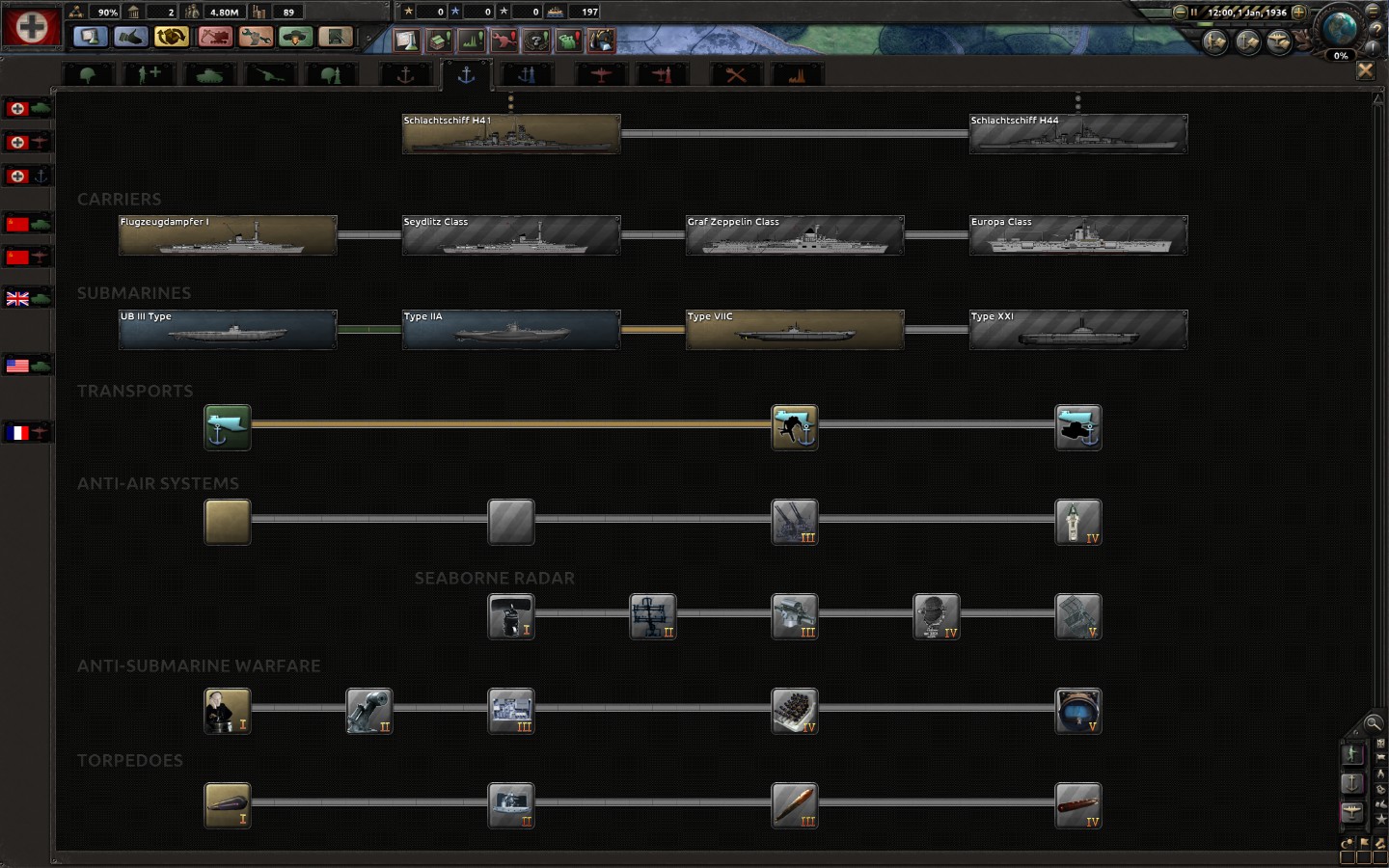Select Anti-Air Systems level III

coord(795,522)
